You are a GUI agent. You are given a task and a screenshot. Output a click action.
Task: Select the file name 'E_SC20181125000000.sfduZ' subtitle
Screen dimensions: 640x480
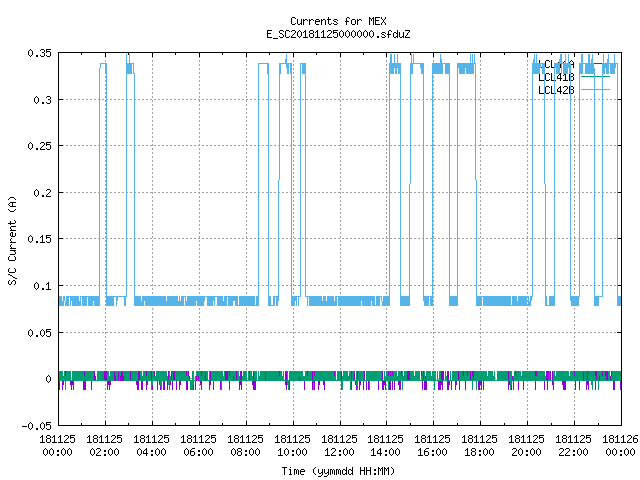pos(338,34)
